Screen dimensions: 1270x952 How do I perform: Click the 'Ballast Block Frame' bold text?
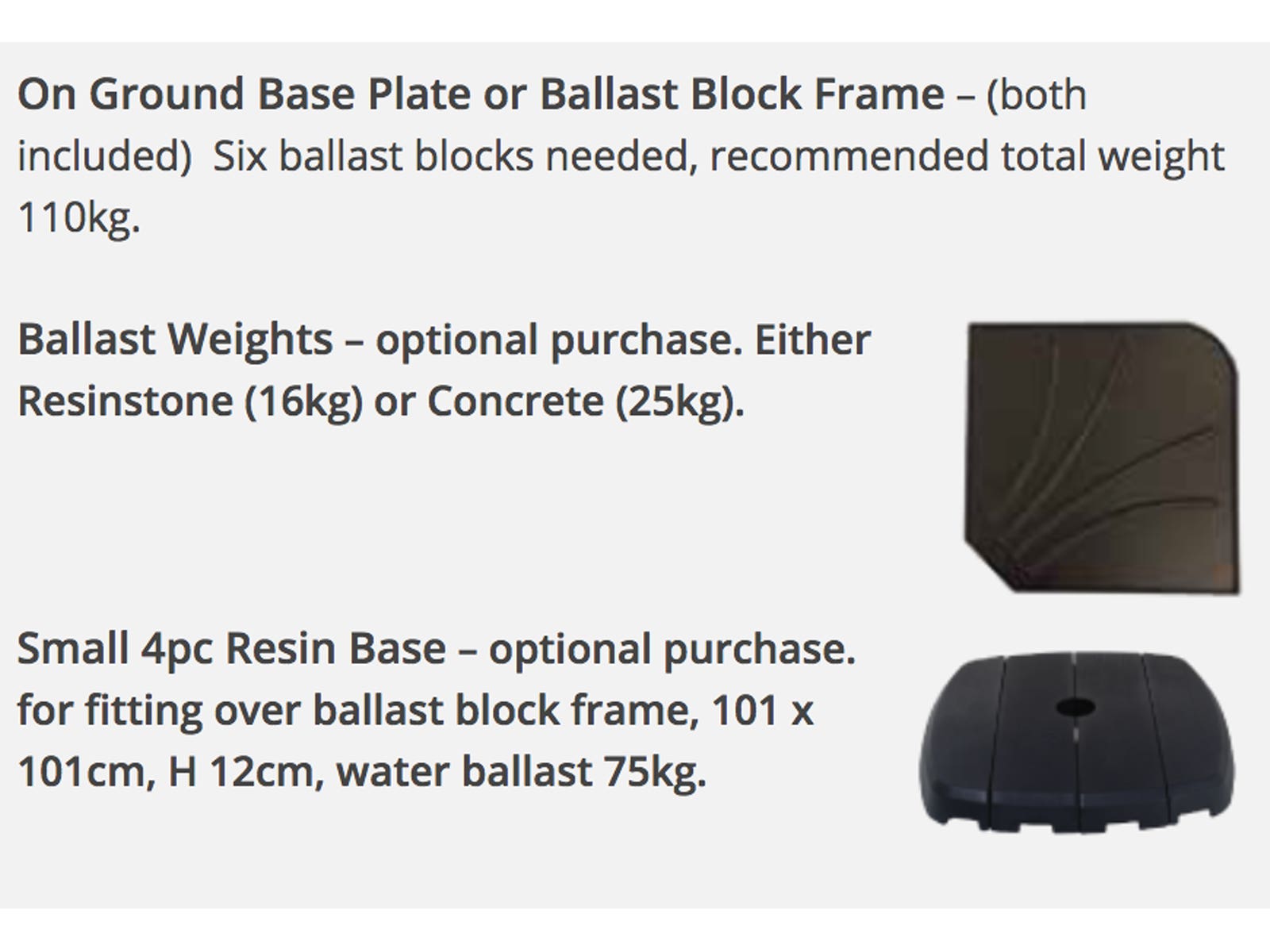coord(742,94)
